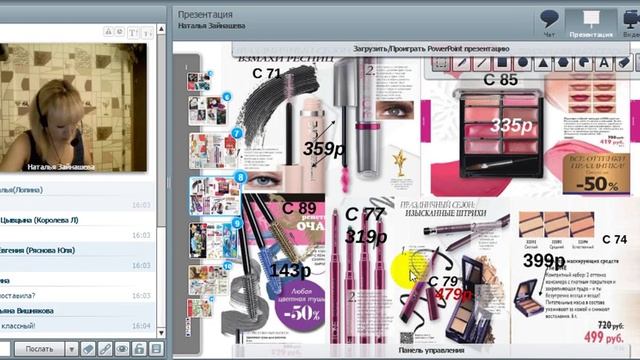Click Загрузить/Проиграть PowerPoint презентацию
Viewport: 640px width, 360px height.
tap(431, 49)
